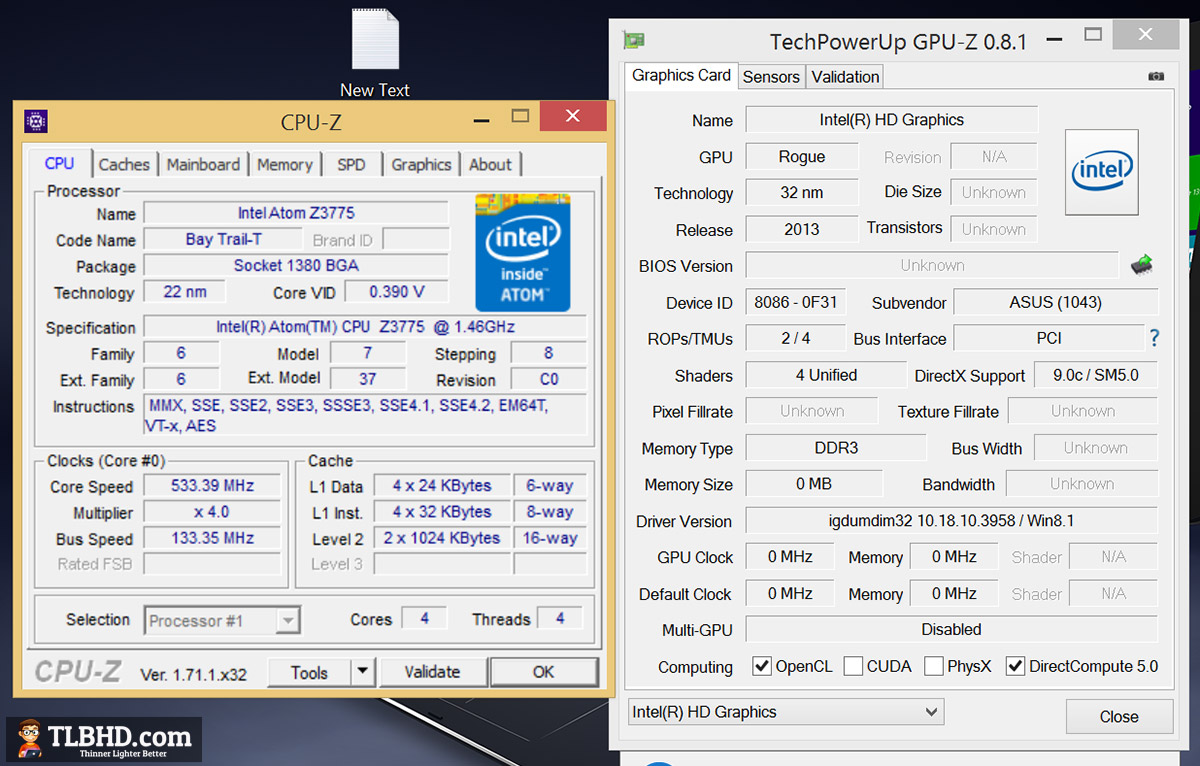Toggle the PhysX checkbox

point(934,666)
